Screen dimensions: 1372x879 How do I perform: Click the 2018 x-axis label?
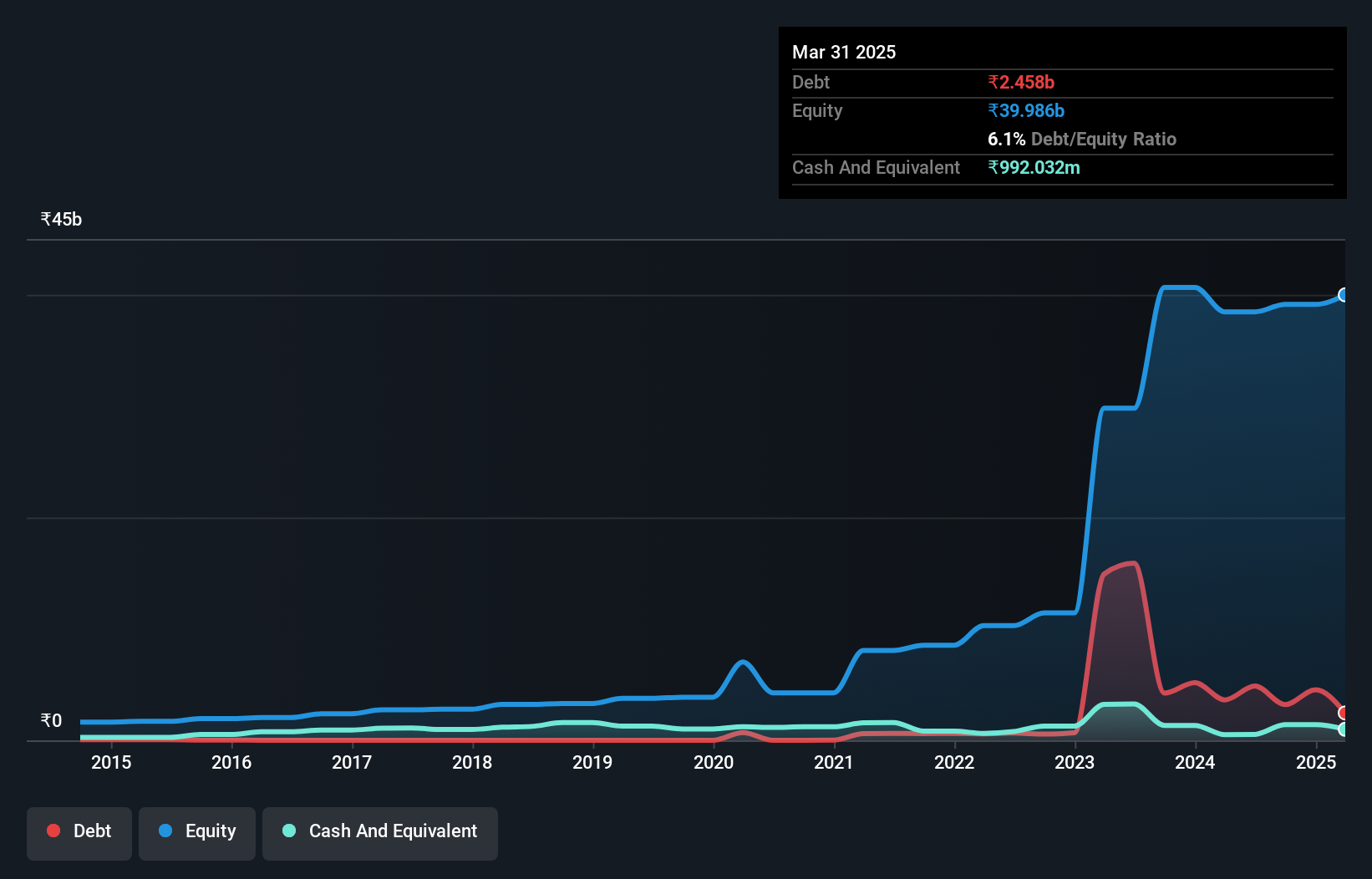click(x=472, y=762)
